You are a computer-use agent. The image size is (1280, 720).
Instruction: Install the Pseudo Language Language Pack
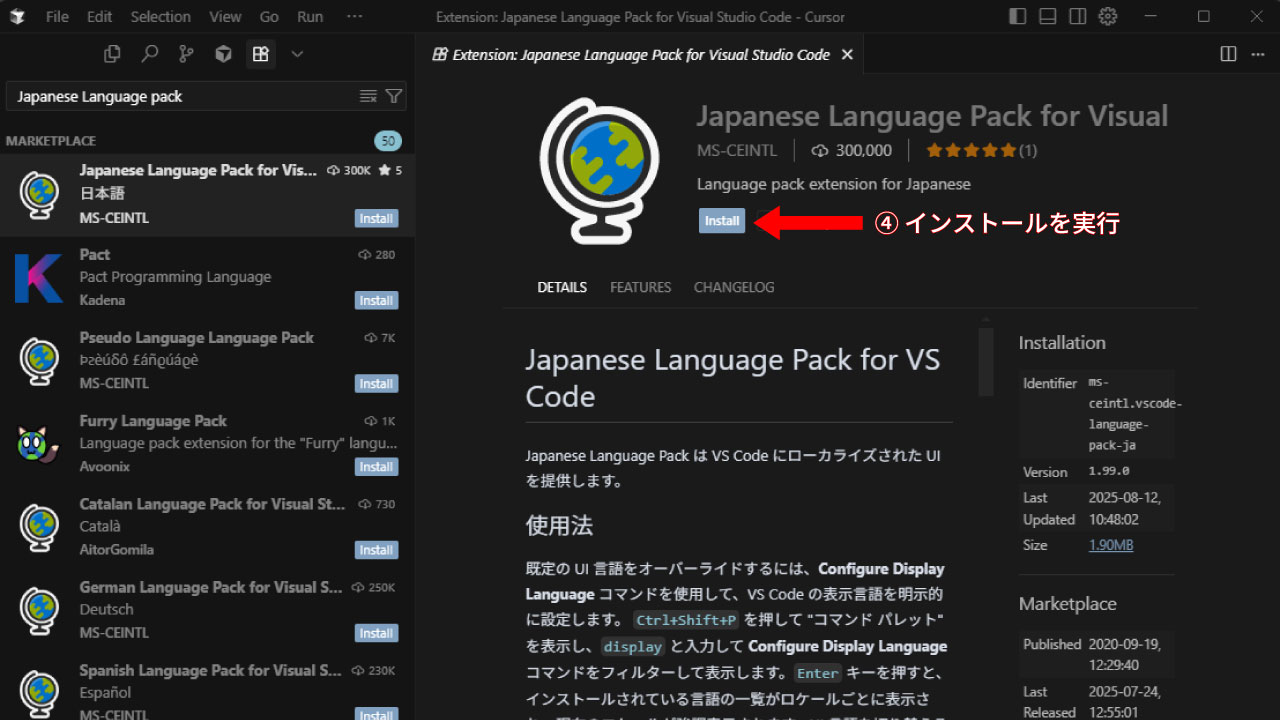376,383
